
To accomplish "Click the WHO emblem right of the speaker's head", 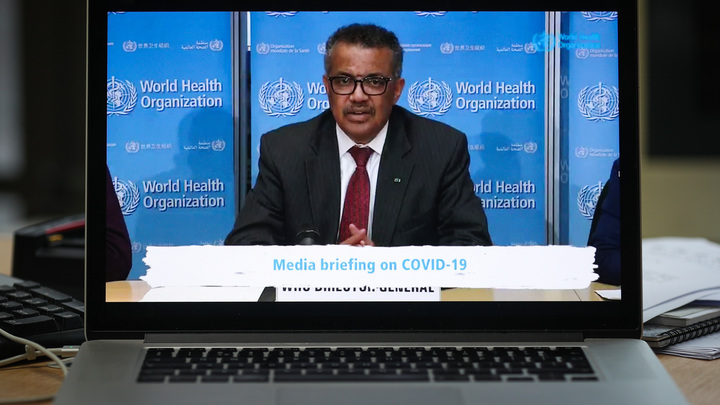I will tap(429, 96).
